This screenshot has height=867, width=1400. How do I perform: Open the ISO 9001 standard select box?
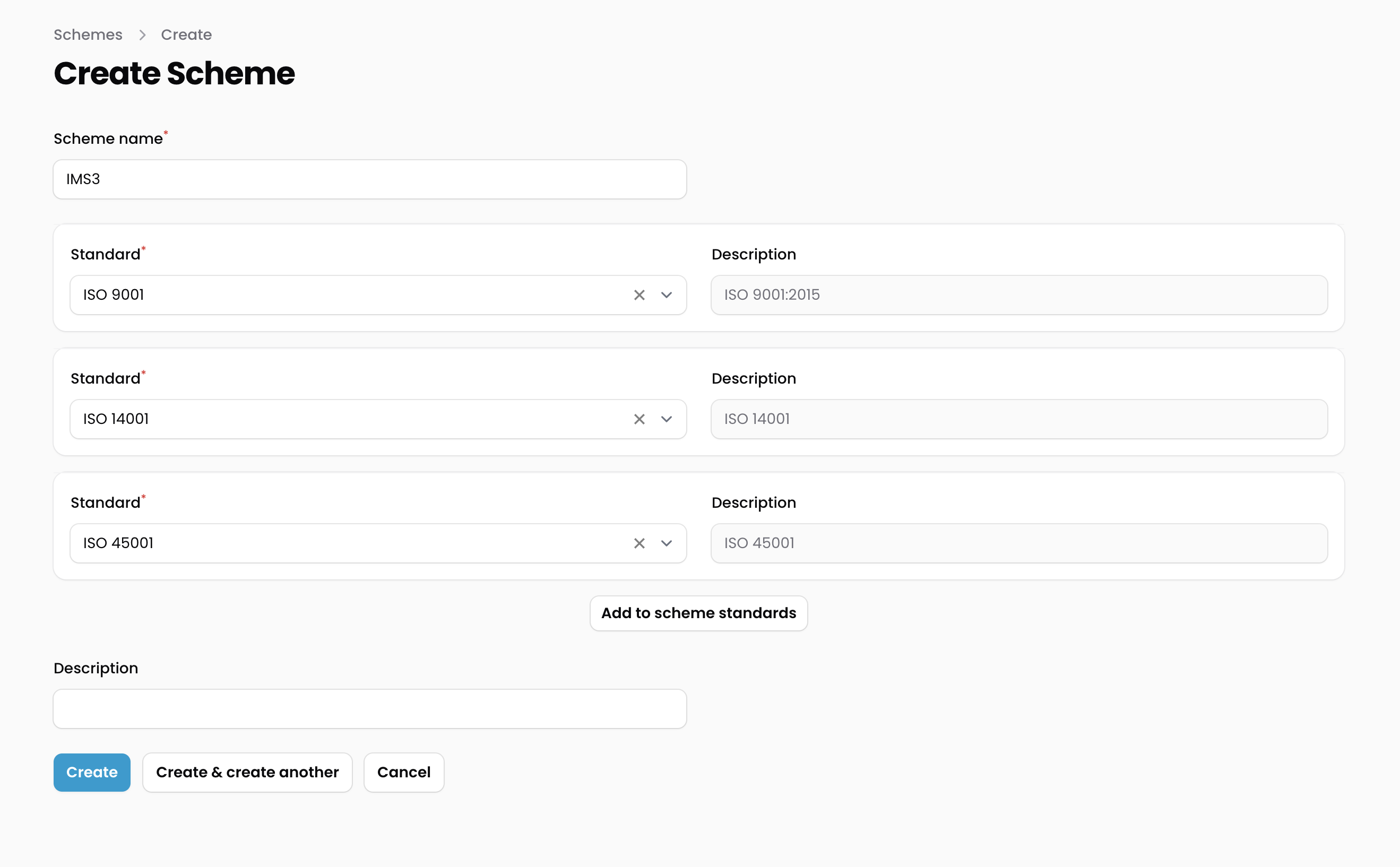[x=344, y=294]
